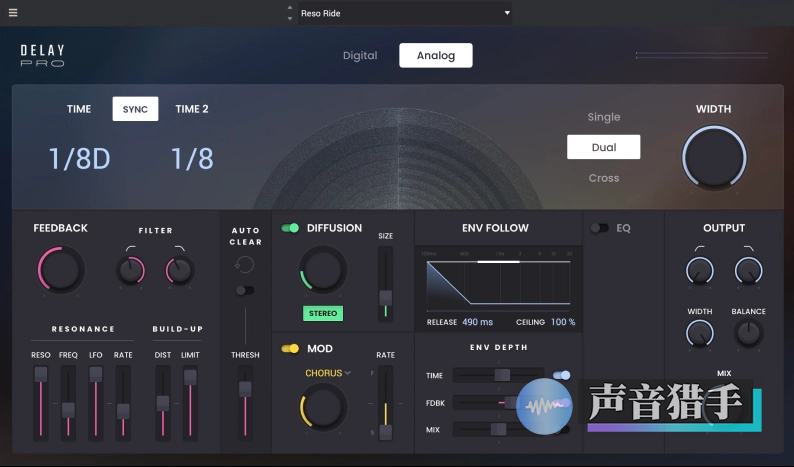Select previous preset with up arrow
This screenshot has height=467, width=794.
[x=290, y=8]
